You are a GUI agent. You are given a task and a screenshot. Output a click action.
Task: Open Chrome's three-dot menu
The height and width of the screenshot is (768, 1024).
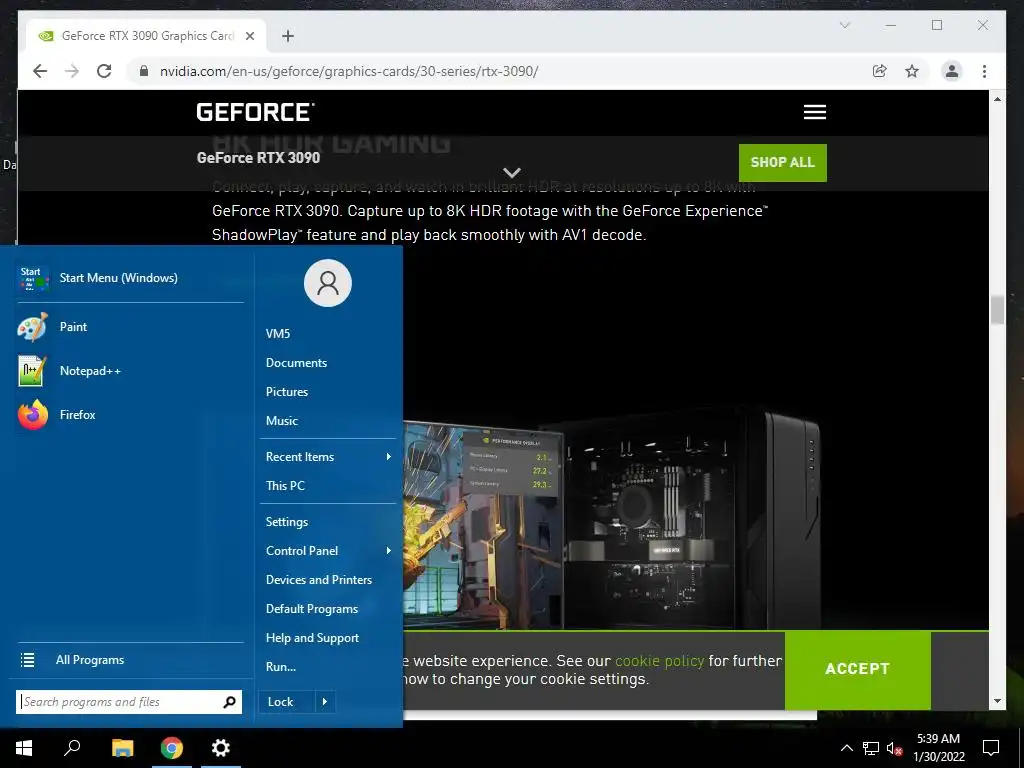(x=984, y=71)
